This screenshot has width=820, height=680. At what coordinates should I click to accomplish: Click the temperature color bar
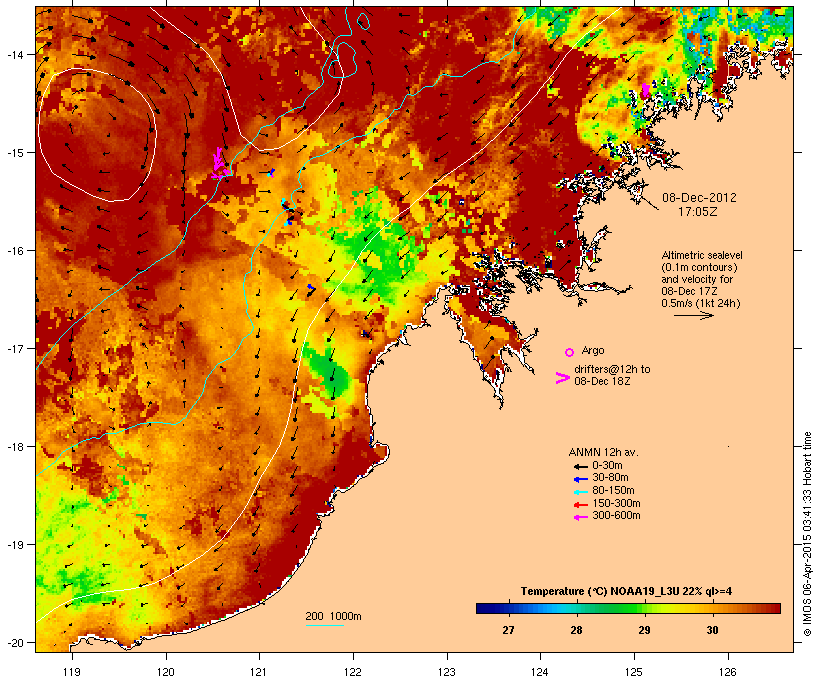pyautogui.click(x=628, y=608)
